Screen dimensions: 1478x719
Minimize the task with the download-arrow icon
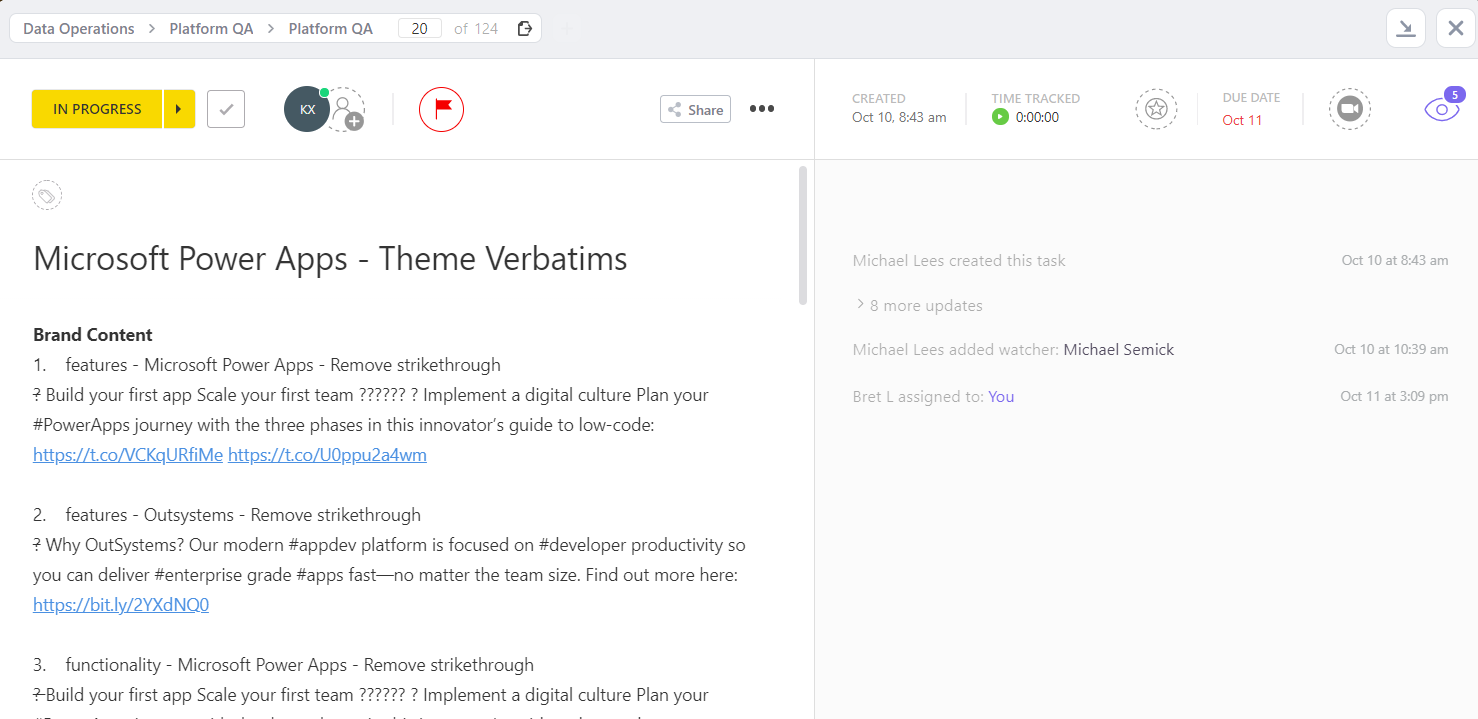coord(1405,28)
